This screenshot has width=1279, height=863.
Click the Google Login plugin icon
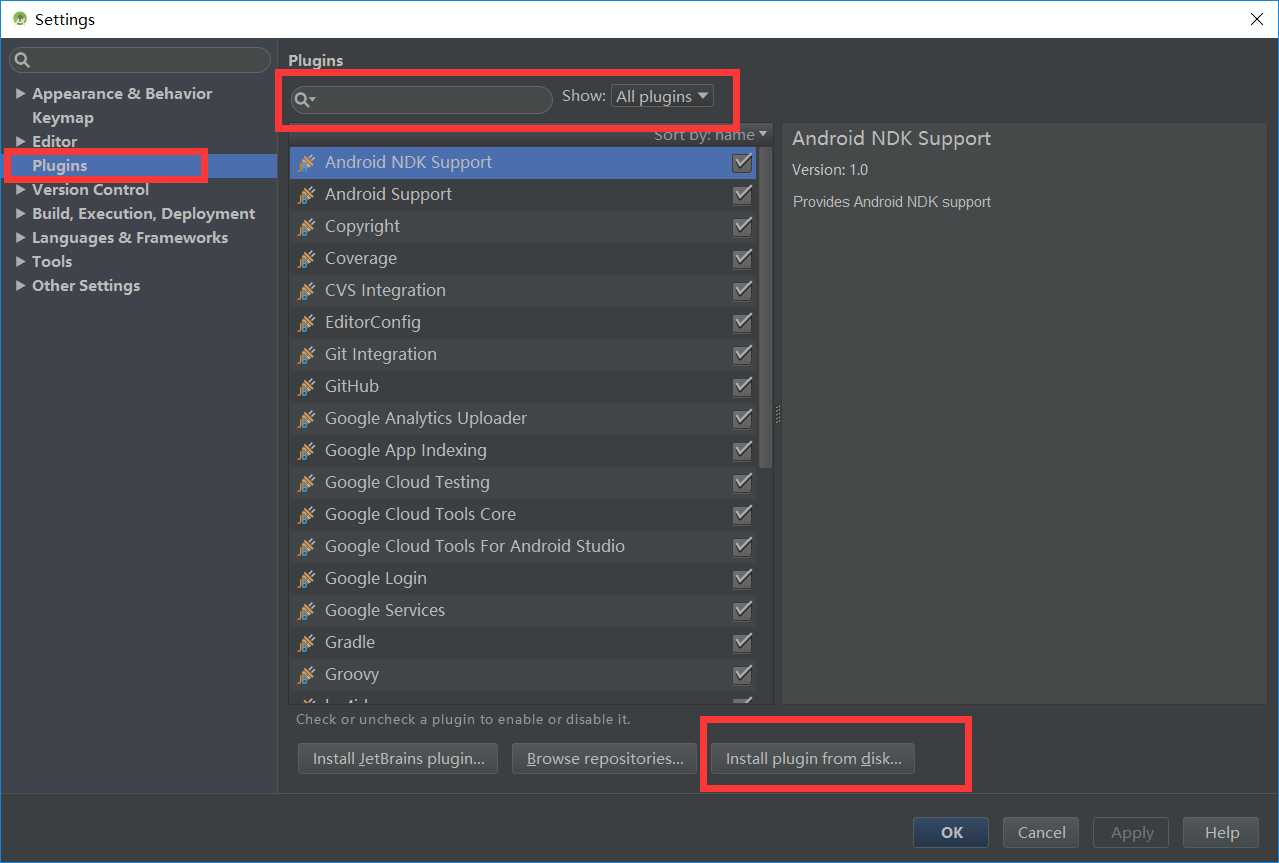pos(307,579)
